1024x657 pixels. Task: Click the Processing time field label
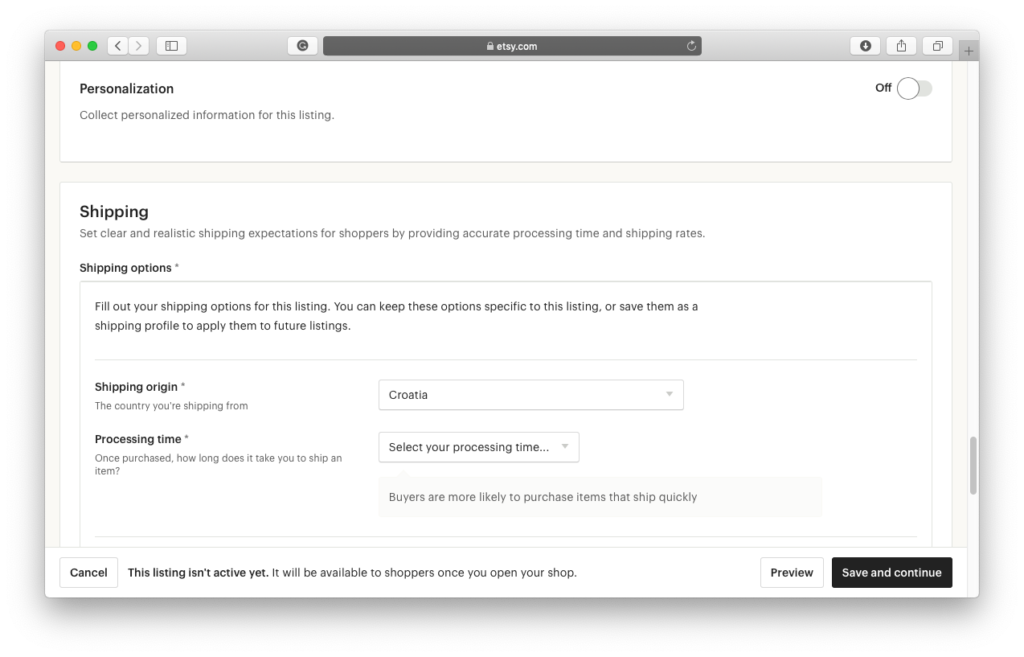(139, 439)
